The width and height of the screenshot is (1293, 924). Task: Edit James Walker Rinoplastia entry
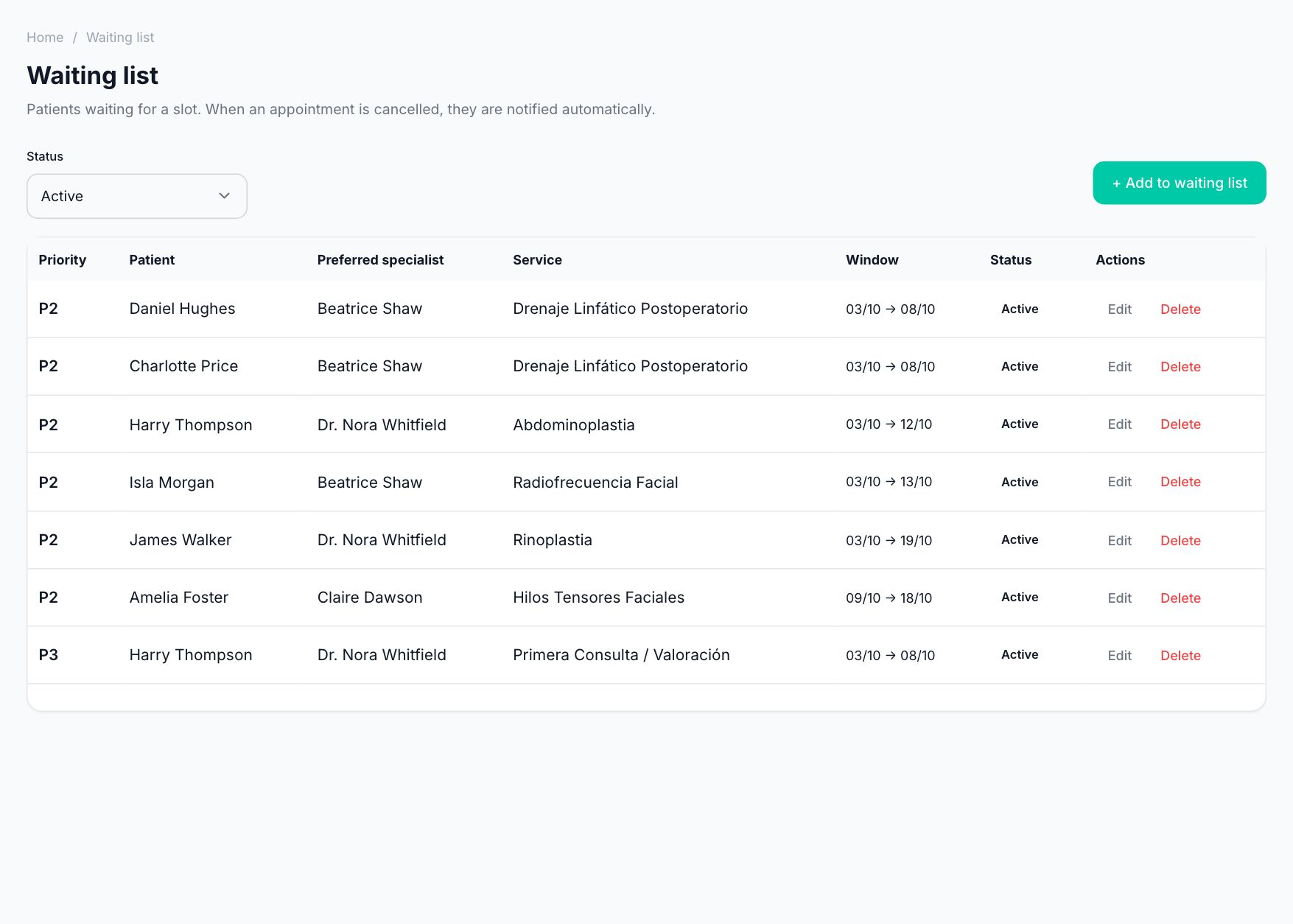pos(1119,541)
